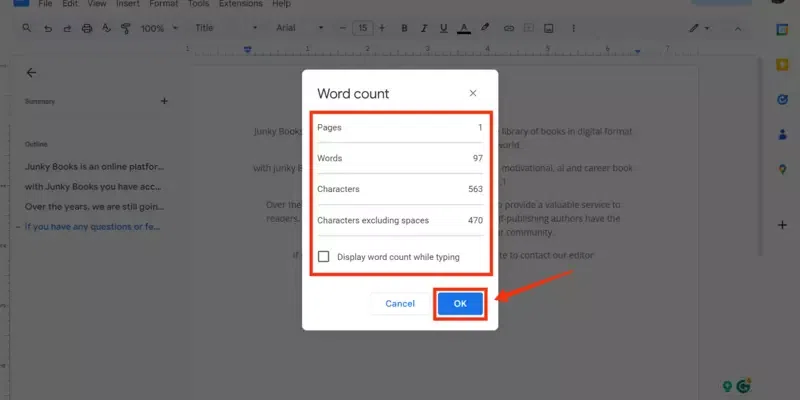Screen dimensions: 800x400
Task: Open the Extensions menu
Action: tap(241, 4)
